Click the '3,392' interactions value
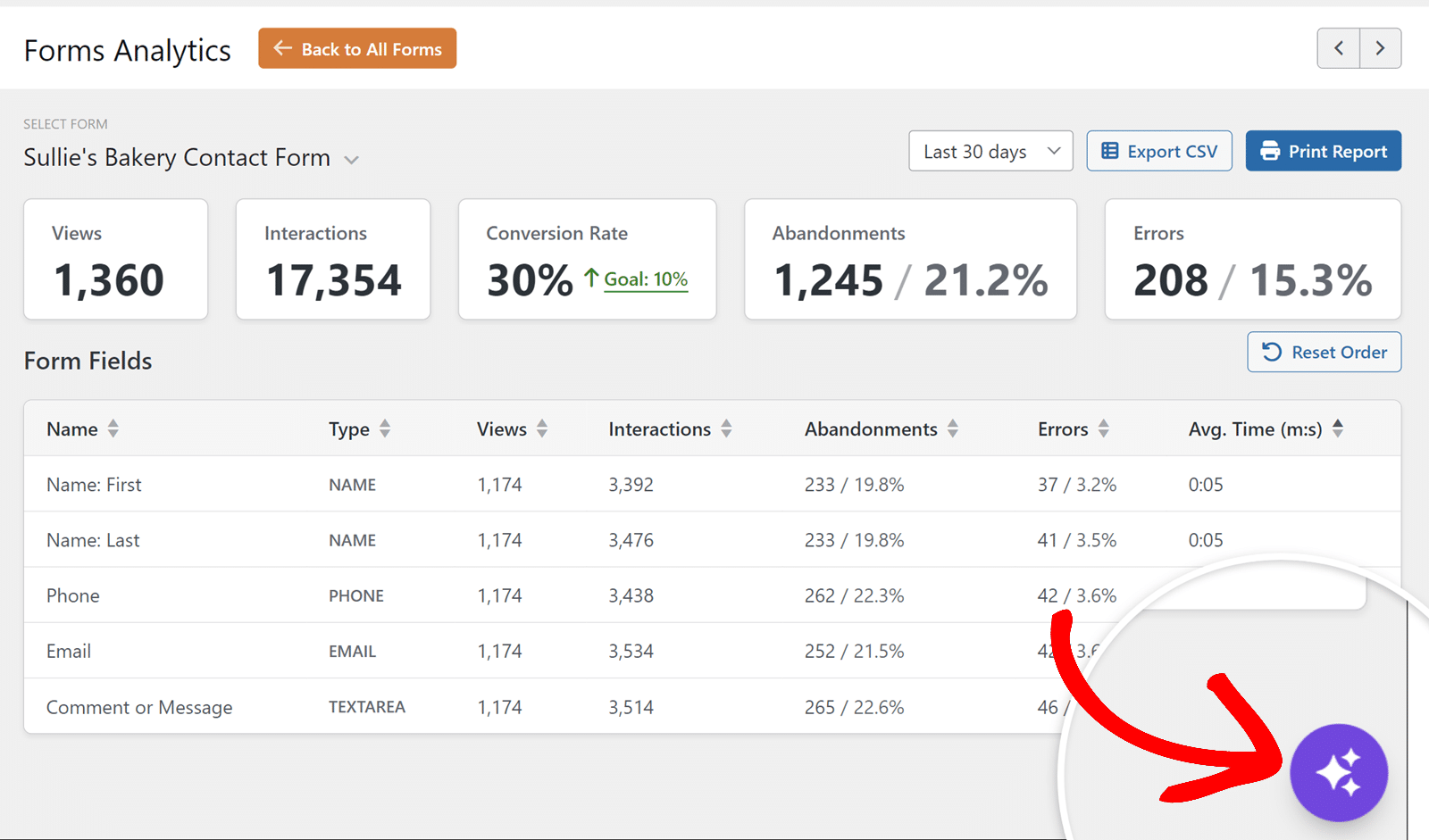This screenshot has width=1429, height=840. [631, 485]
